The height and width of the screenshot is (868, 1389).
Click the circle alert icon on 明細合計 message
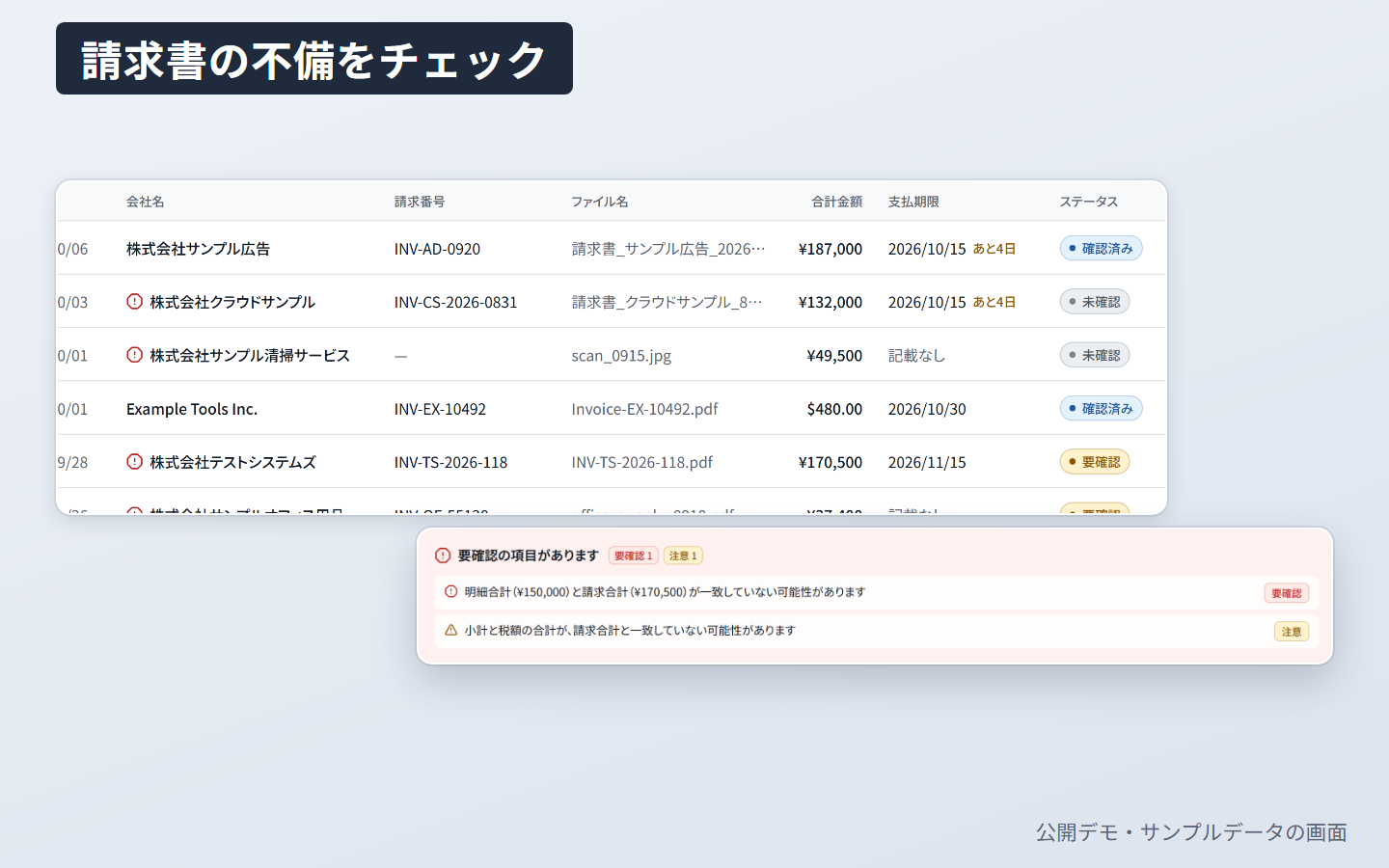coord(450,592)
